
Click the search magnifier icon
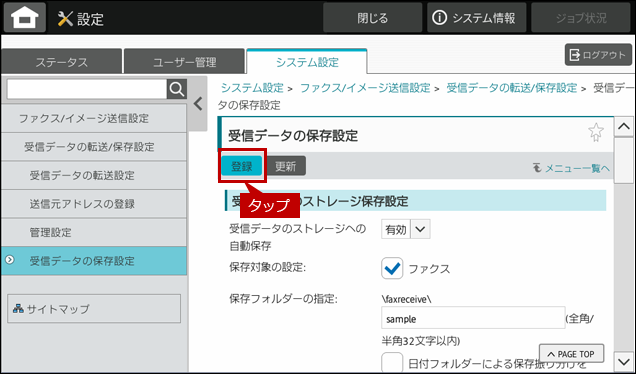[x=177, y=89]
